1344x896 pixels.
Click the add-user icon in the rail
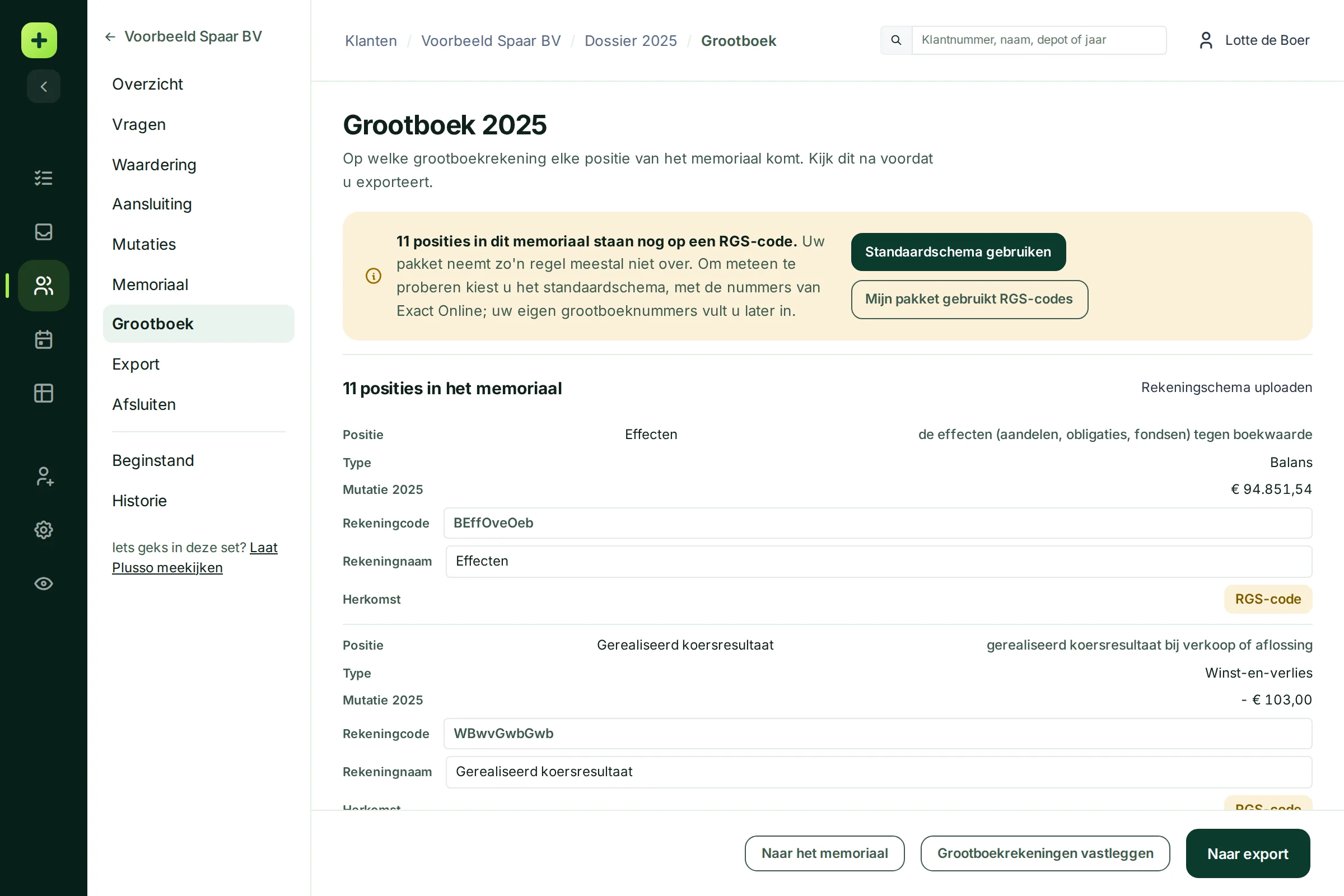pos(44,476)
